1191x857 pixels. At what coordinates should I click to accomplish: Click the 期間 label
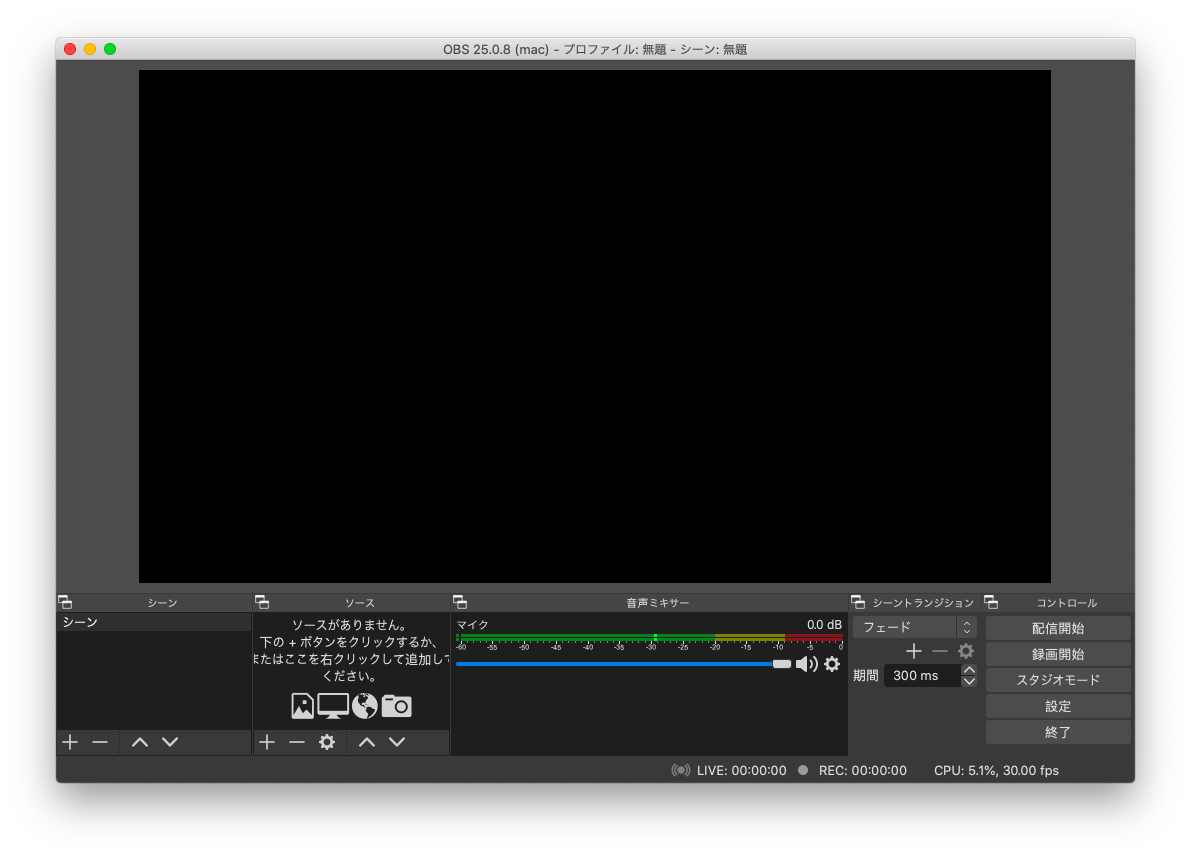(x=865, y=675)
